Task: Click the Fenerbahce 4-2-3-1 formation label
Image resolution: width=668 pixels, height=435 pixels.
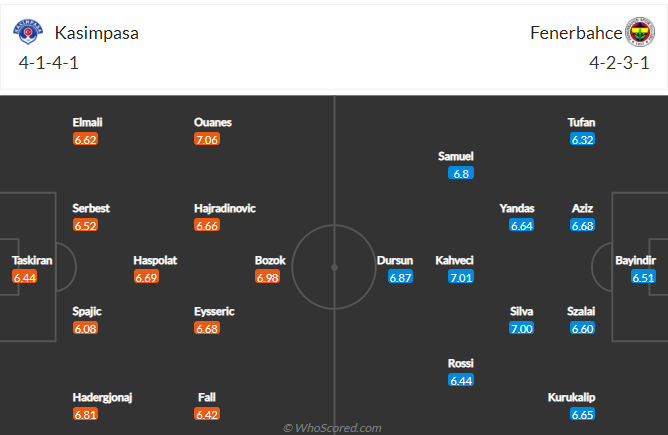Action: coord(619,63)
